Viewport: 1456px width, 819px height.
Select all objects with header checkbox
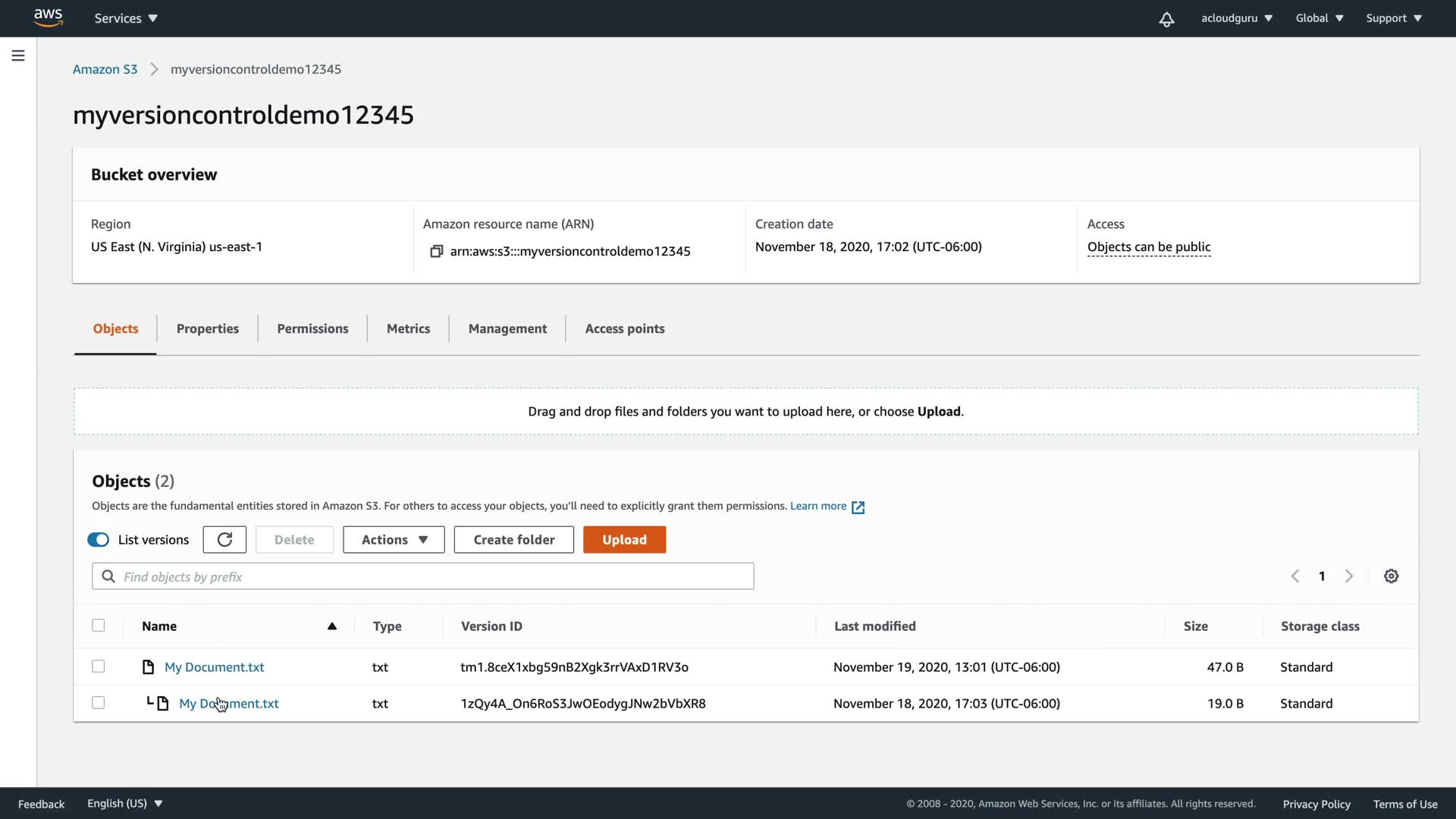tap(99, 626)
